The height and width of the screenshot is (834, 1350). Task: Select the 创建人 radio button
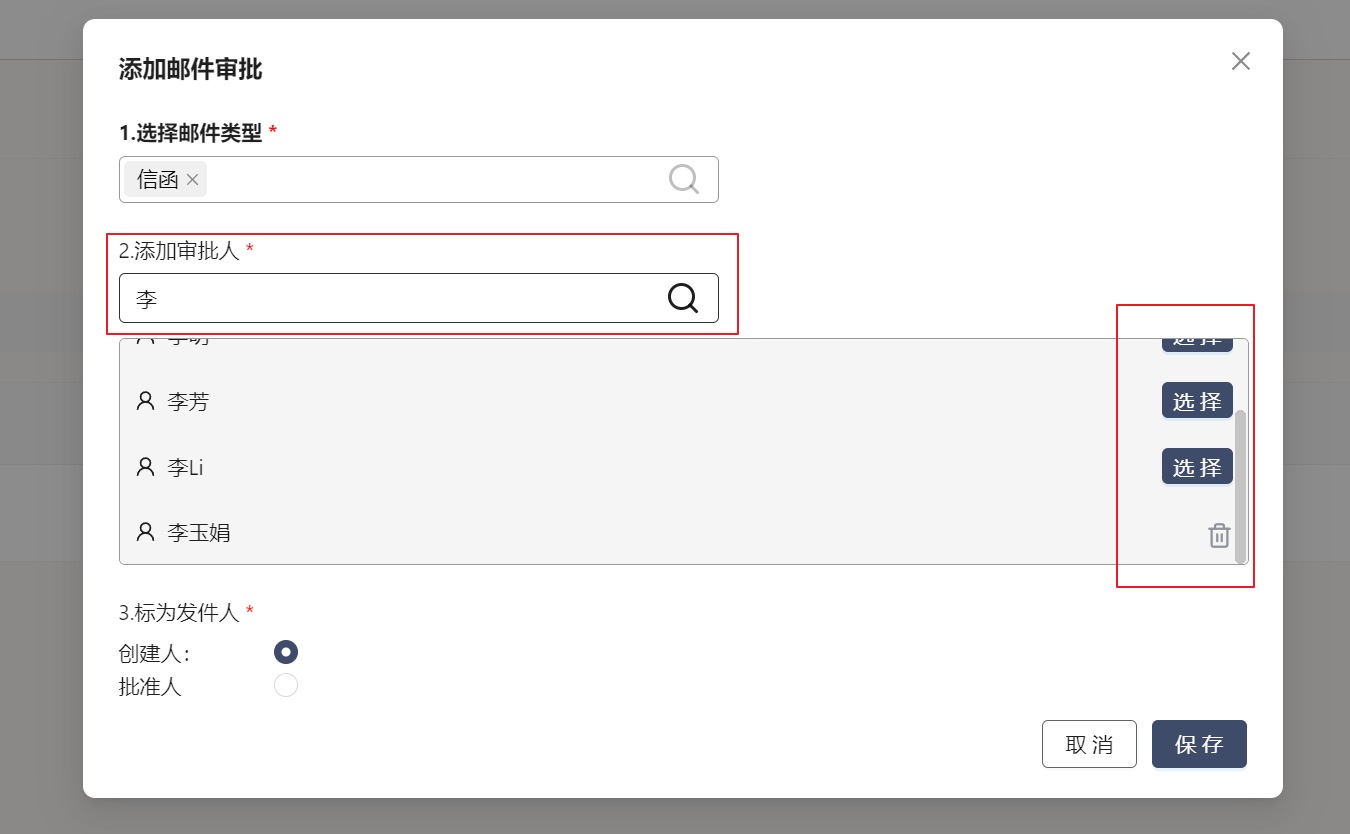(286, 652)
